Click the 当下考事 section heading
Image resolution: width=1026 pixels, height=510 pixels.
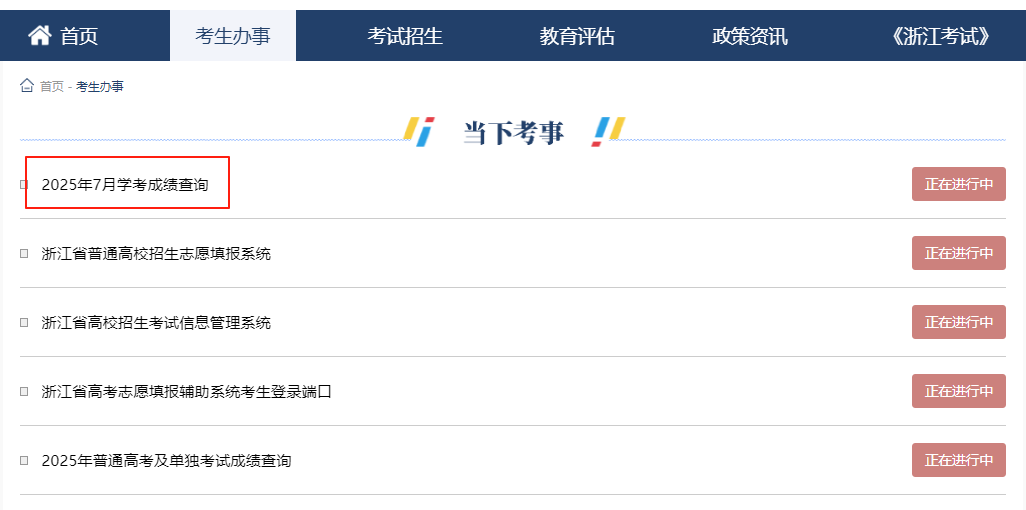pyautogui.click(x=514, y=133)
